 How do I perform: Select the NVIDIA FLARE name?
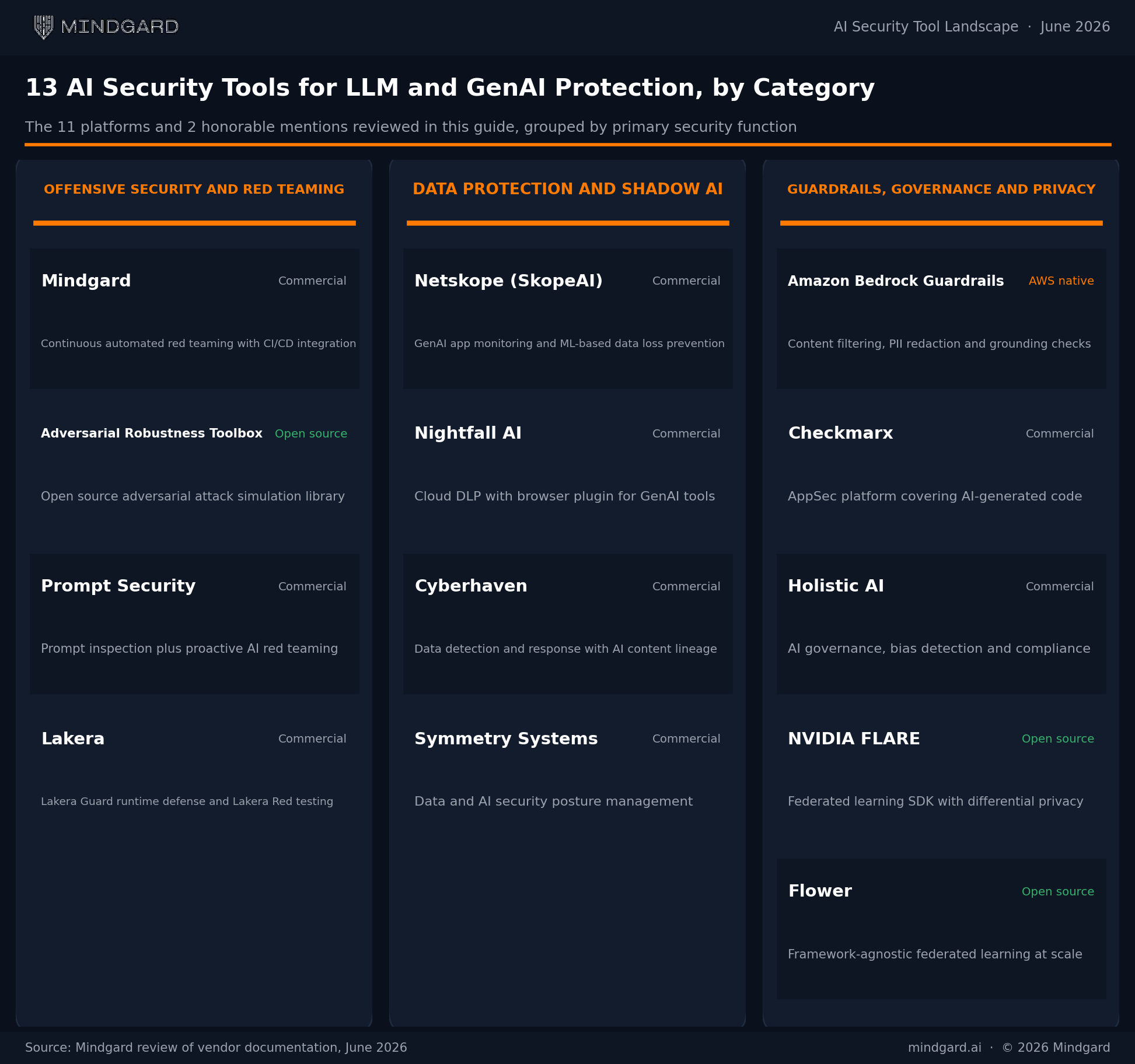(x=854, y=738)
